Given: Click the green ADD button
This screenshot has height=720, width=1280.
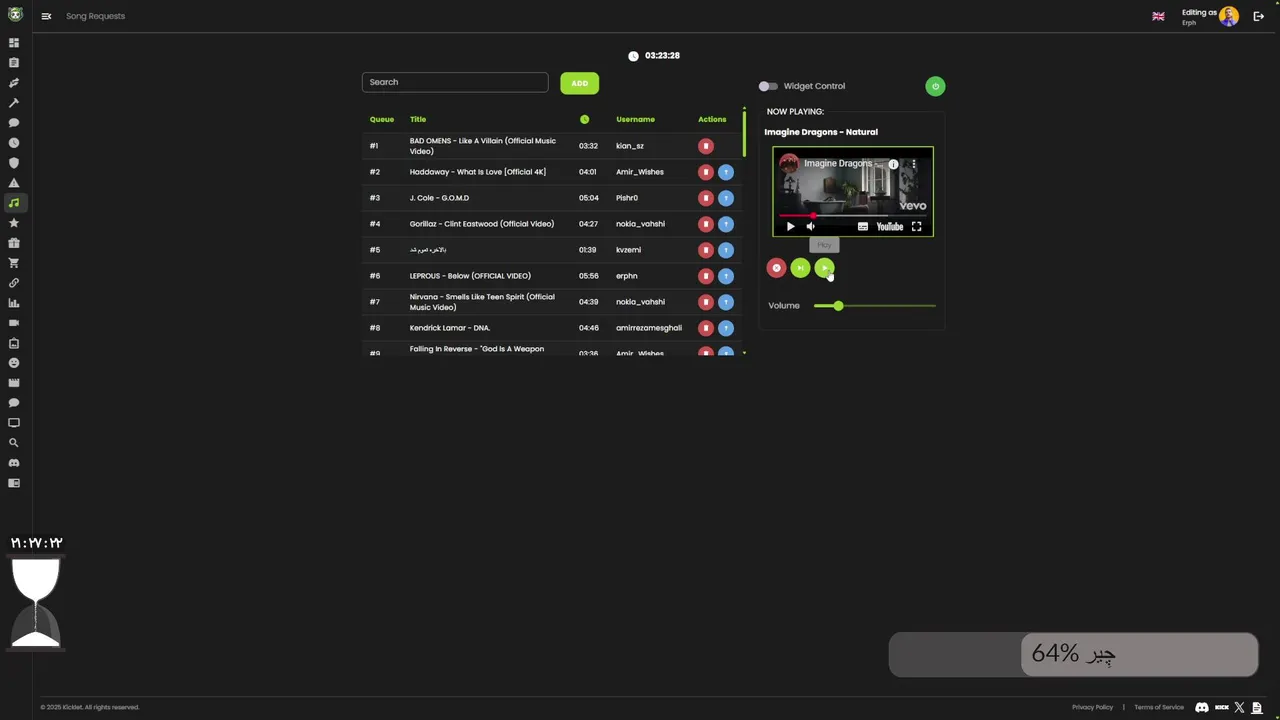Looking at the screenshot, I should click(x=579, y=83).
